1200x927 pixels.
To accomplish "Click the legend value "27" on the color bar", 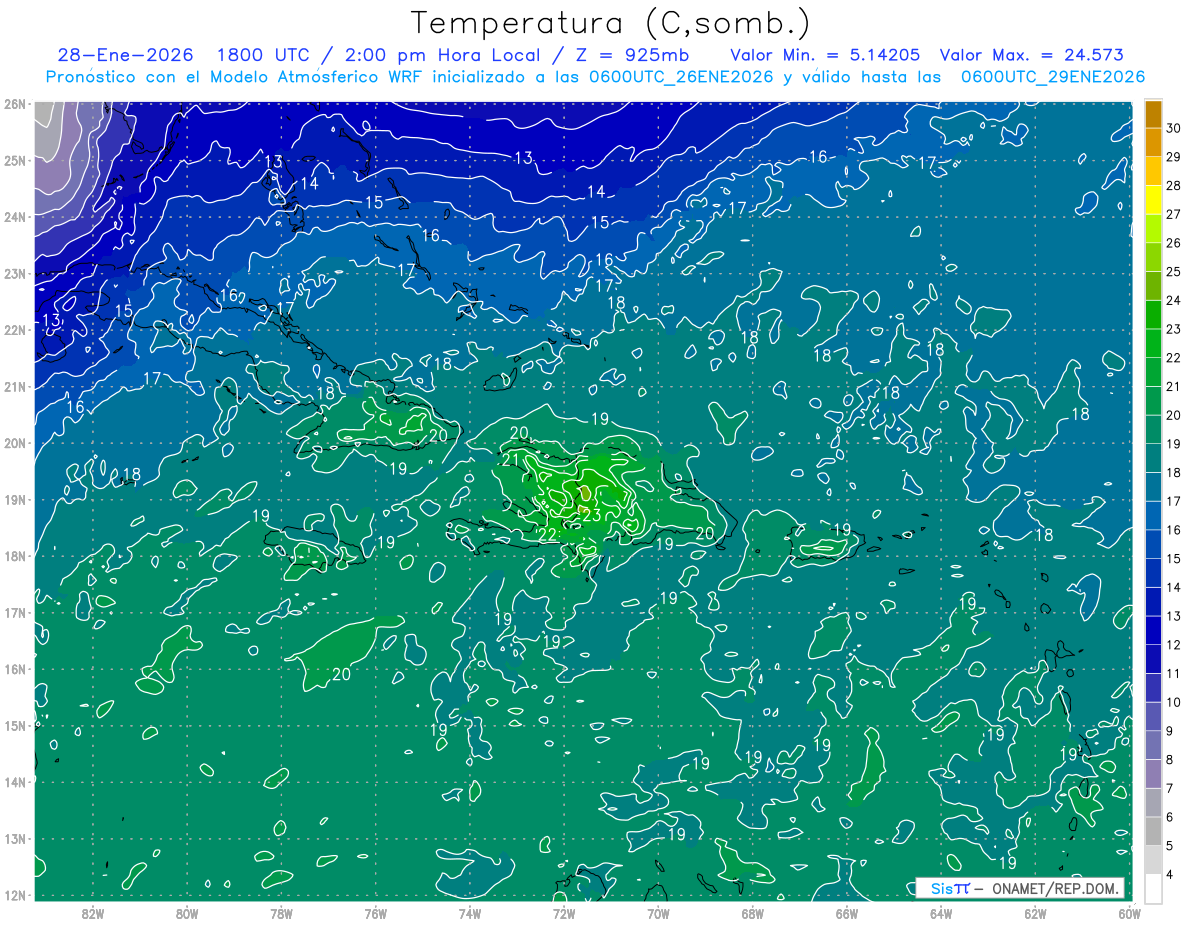I will click(x=1174, y=215).
